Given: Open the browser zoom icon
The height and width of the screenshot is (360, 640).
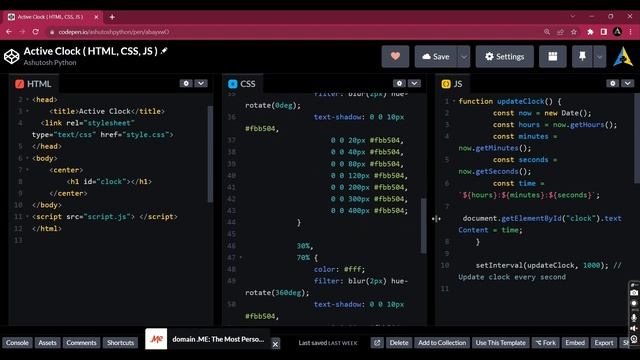Looking at the screenshot, I should pos(547,32).
